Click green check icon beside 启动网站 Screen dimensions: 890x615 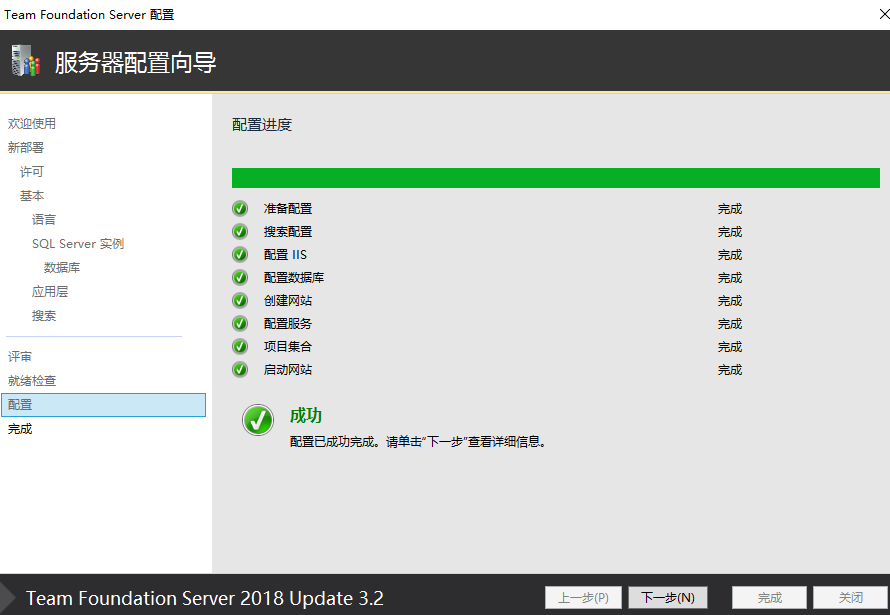pos(240,369)
